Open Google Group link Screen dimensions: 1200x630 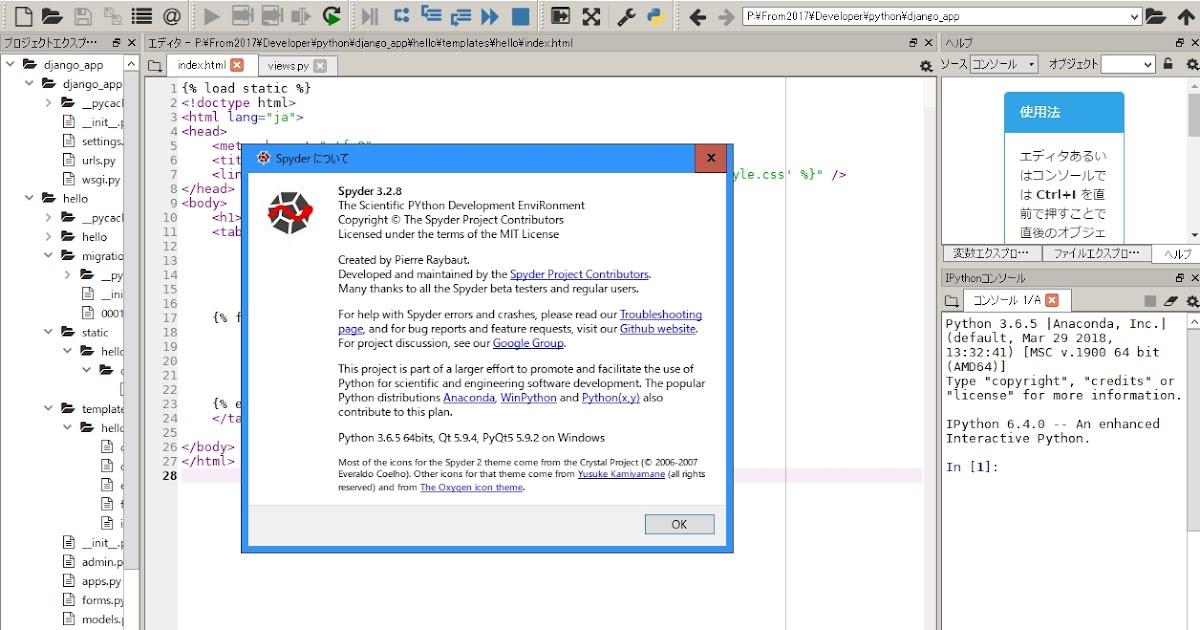[528, 343]
